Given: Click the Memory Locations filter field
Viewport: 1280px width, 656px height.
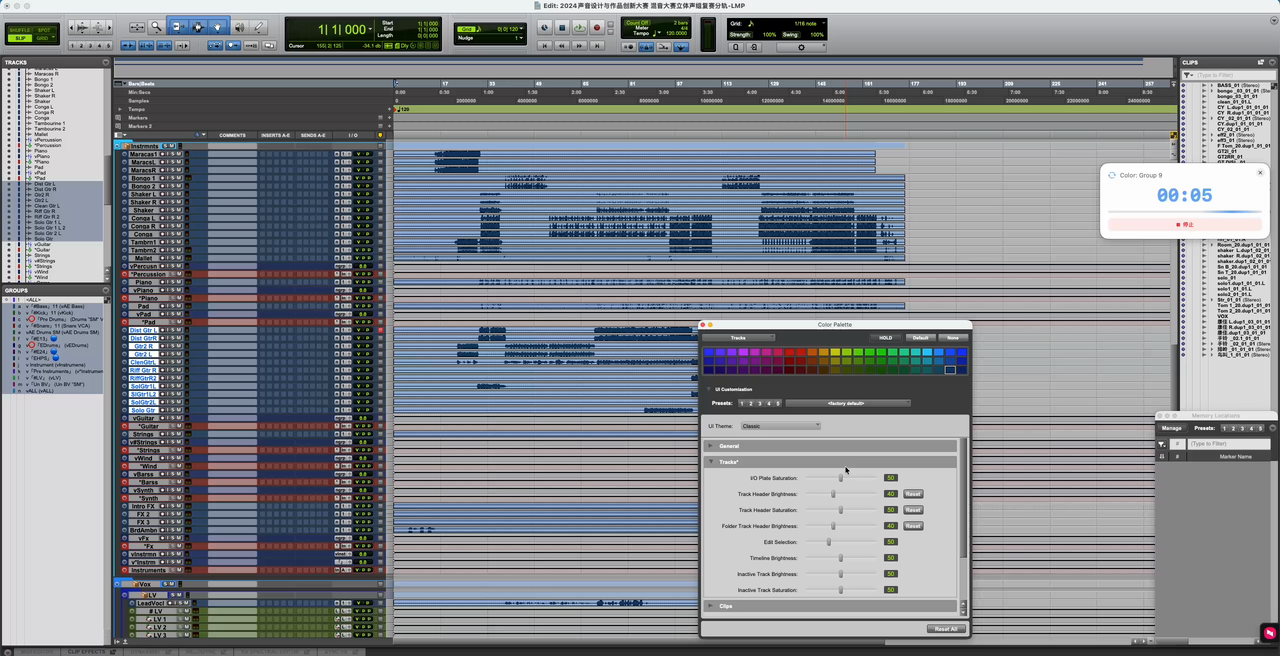Looking at the screenshot, I should (1230, 443).
